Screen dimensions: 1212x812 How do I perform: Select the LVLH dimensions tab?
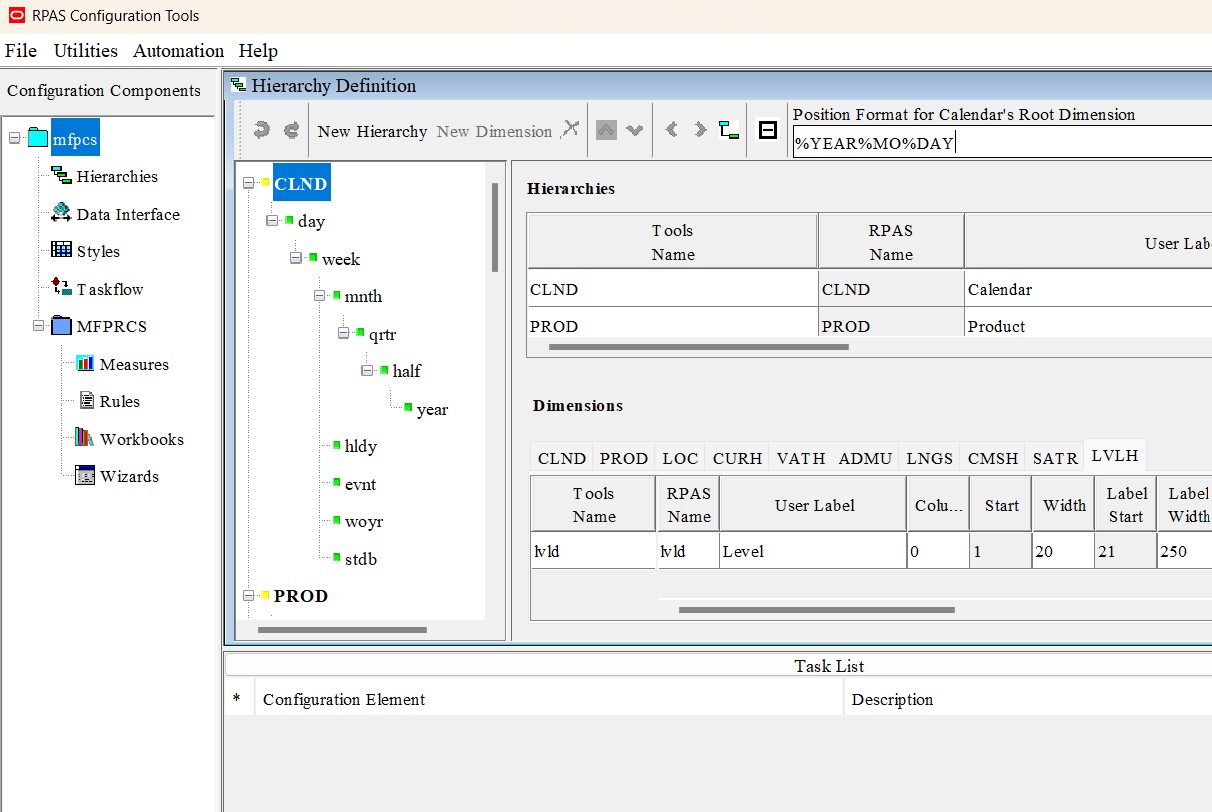click(1114, 455)
